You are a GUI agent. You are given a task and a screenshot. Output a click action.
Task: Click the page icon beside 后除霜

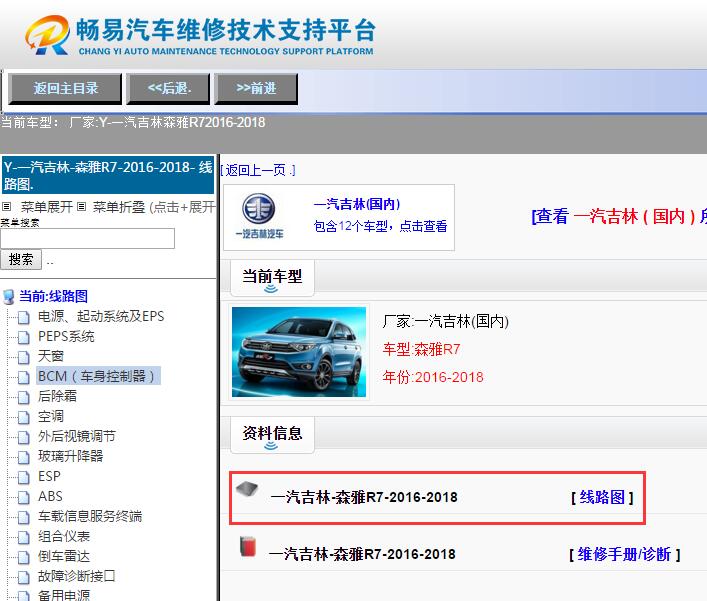coord(24,397)
